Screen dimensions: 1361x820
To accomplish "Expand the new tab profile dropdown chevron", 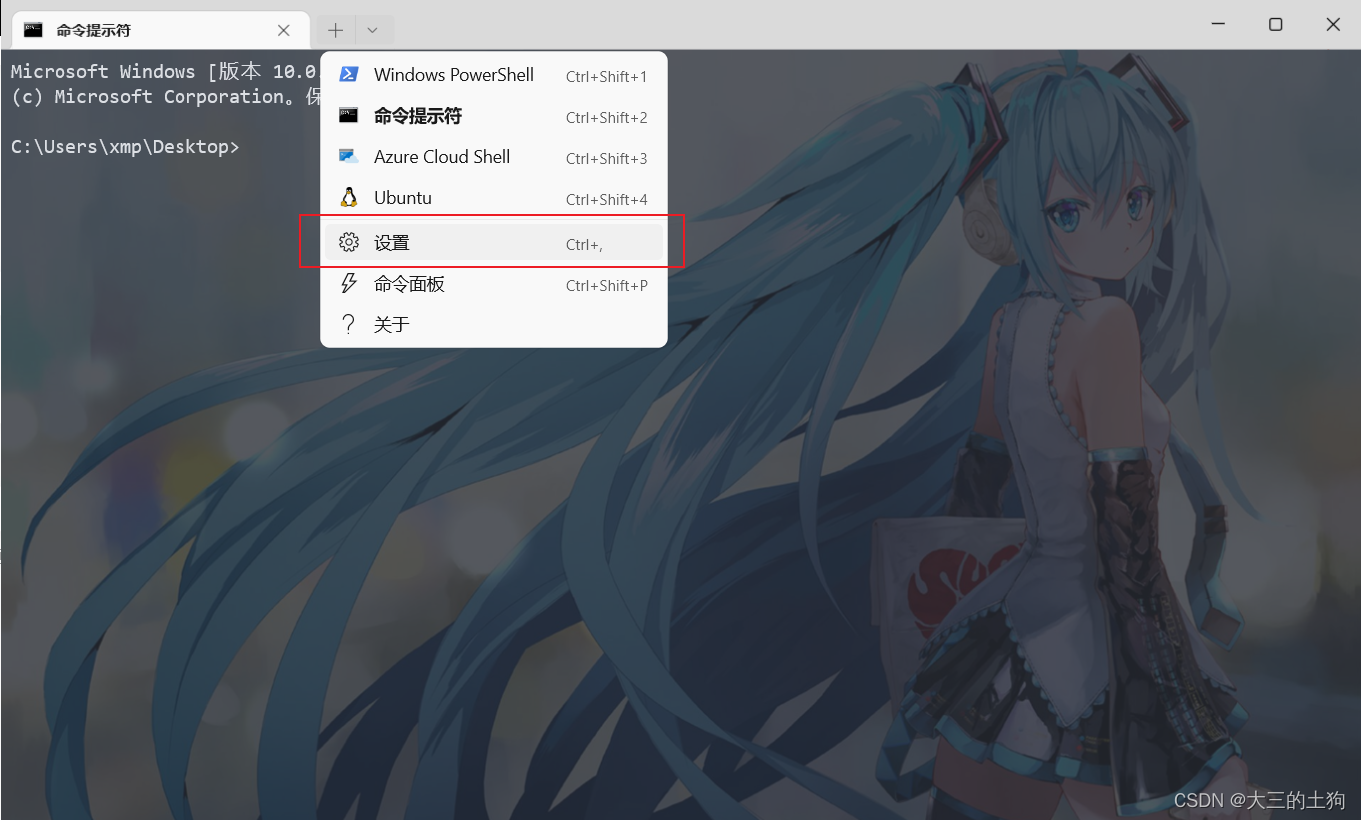I will [x=372, y=30].
